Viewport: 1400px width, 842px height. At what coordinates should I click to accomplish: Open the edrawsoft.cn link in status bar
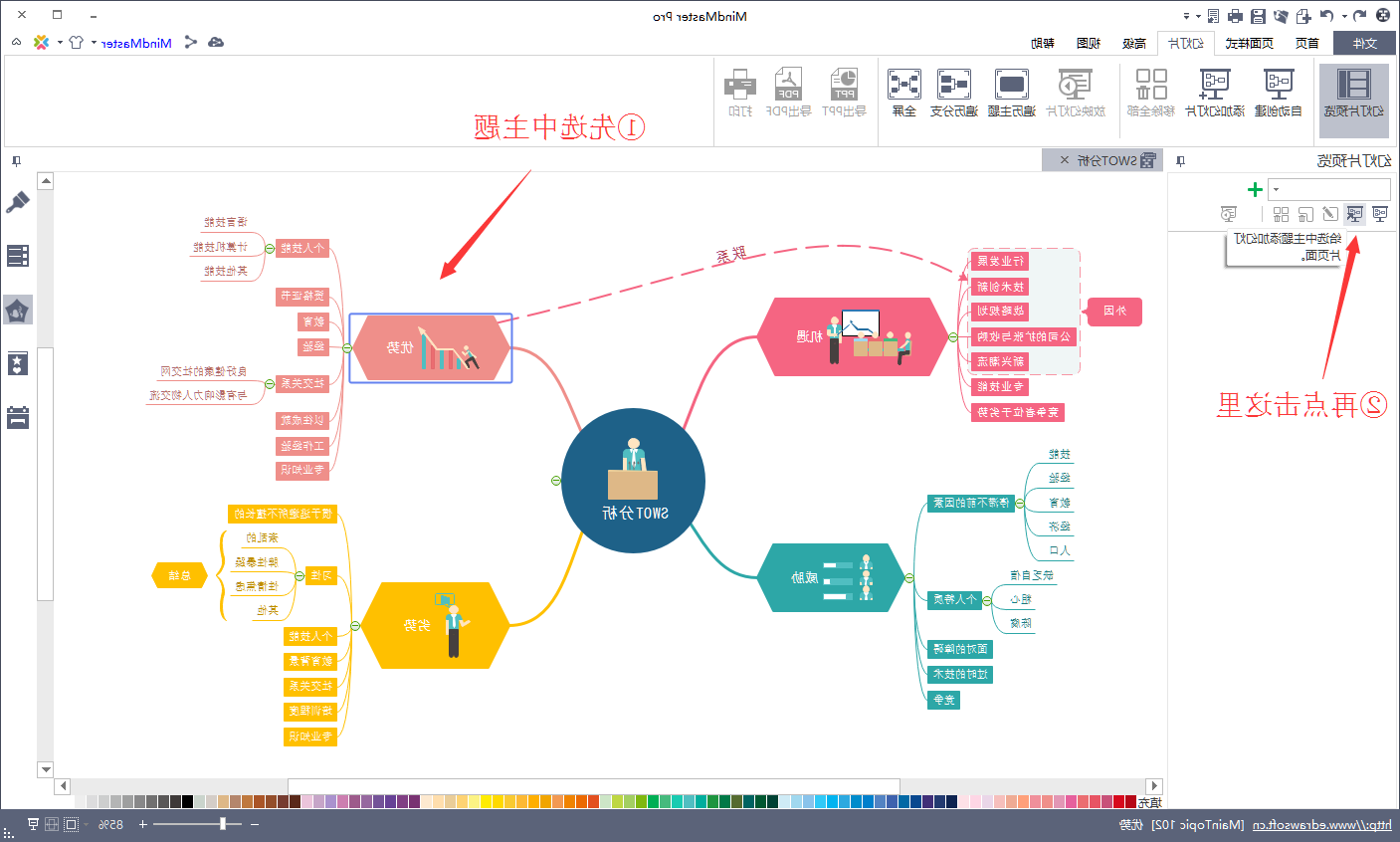[1322, 824]
